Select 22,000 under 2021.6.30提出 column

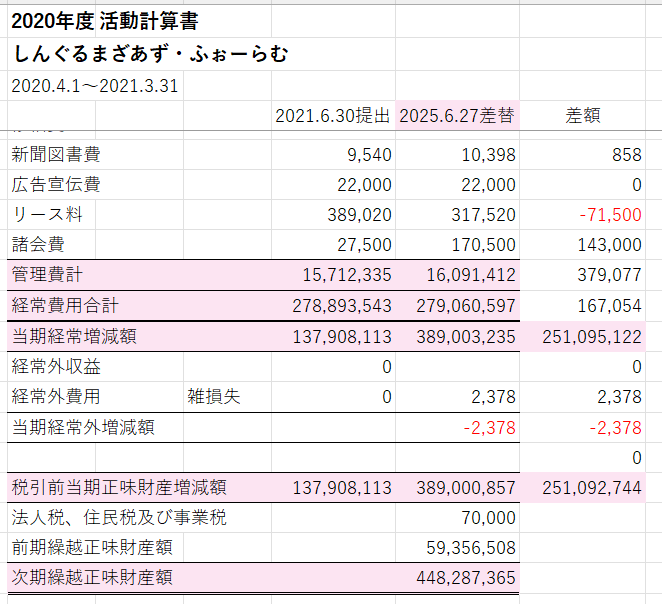tap(364, 185)
